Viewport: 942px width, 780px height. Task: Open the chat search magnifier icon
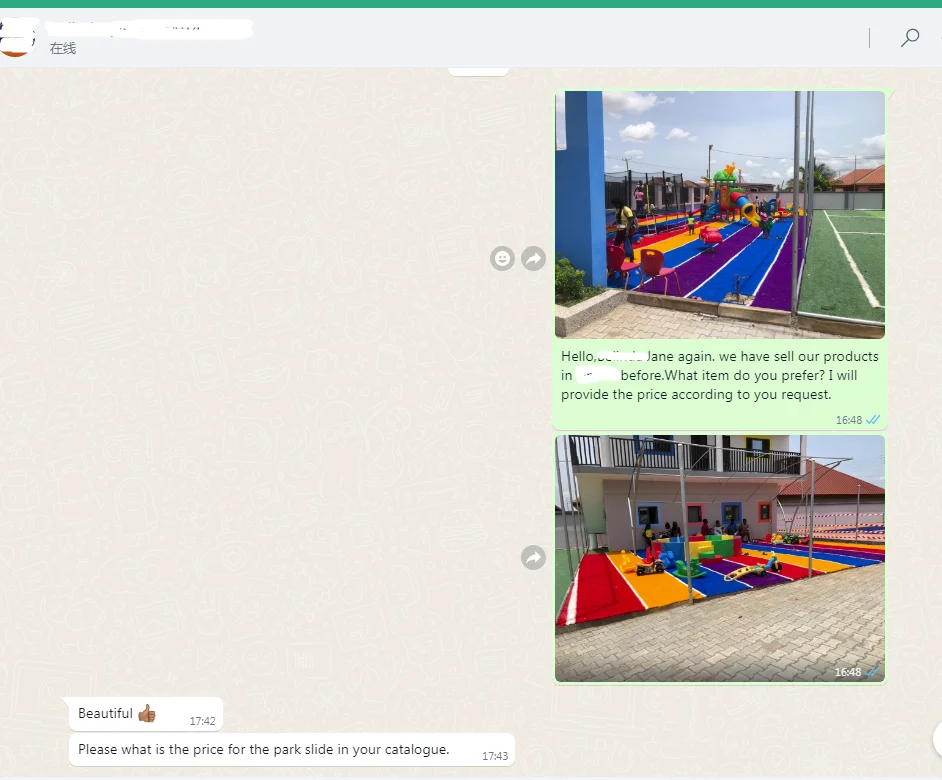tap(909, 38)
